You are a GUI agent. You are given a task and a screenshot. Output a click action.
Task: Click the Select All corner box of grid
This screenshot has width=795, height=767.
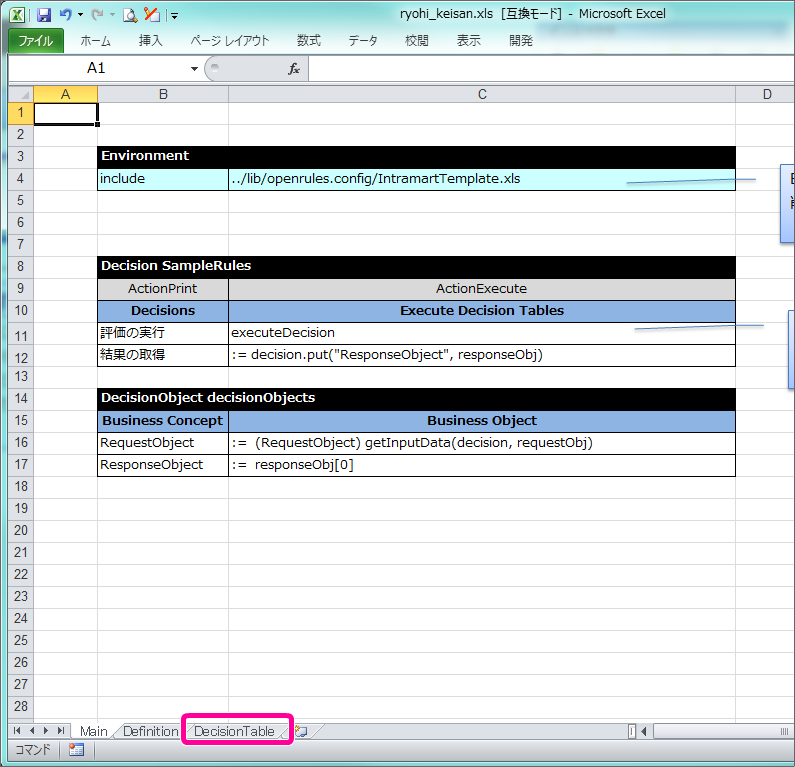pyautogui.click(x=20, y=94)
